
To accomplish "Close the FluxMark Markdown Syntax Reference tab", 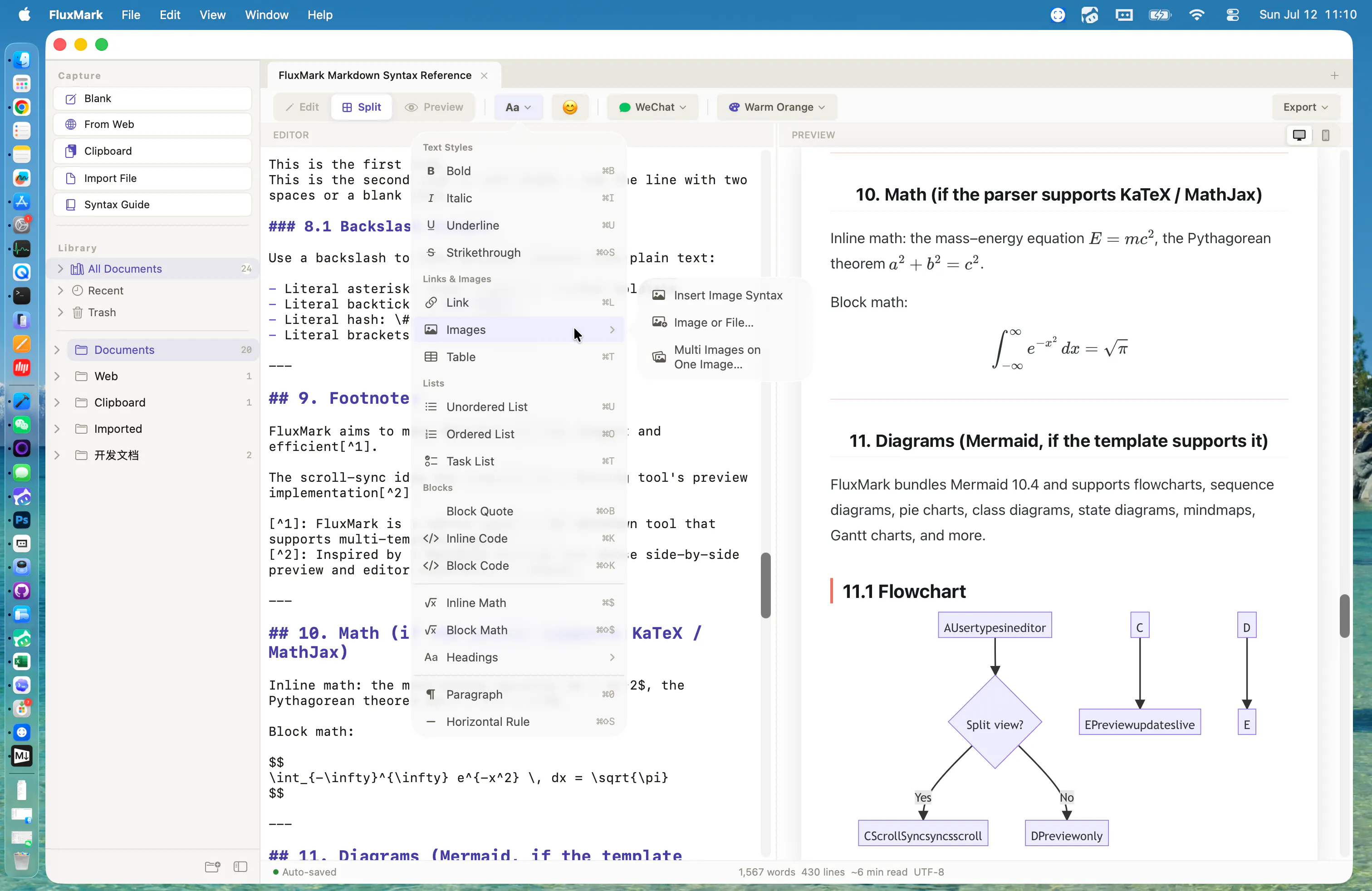I will coord(484,75).
